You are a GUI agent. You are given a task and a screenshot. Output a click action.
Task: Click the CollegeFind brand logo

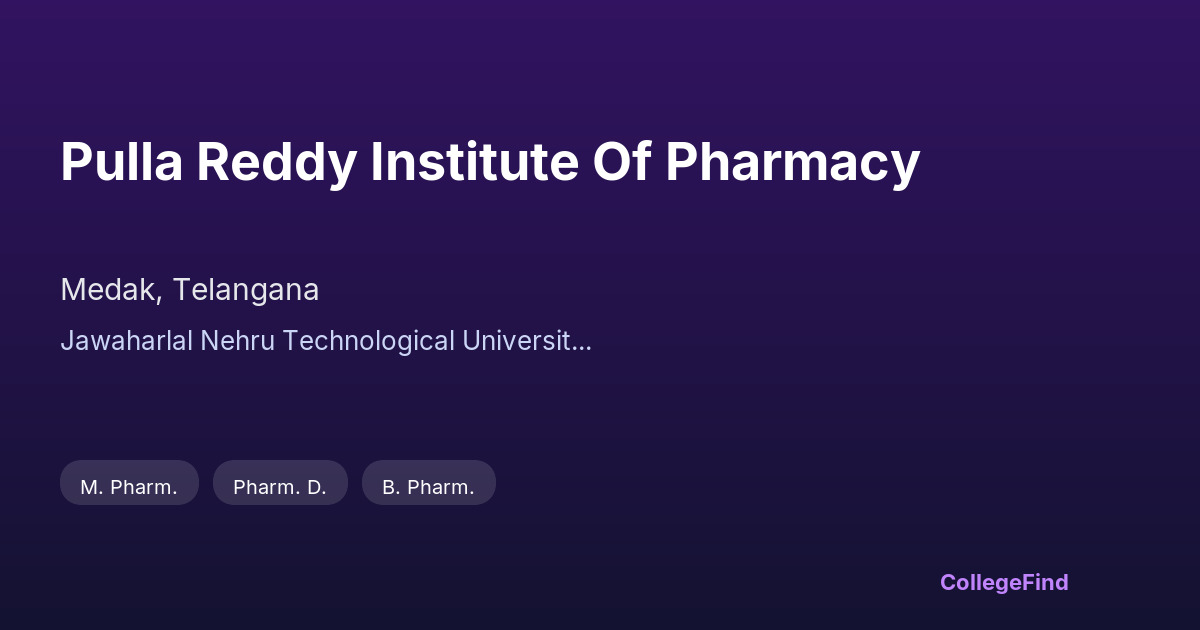[1003, 582]
